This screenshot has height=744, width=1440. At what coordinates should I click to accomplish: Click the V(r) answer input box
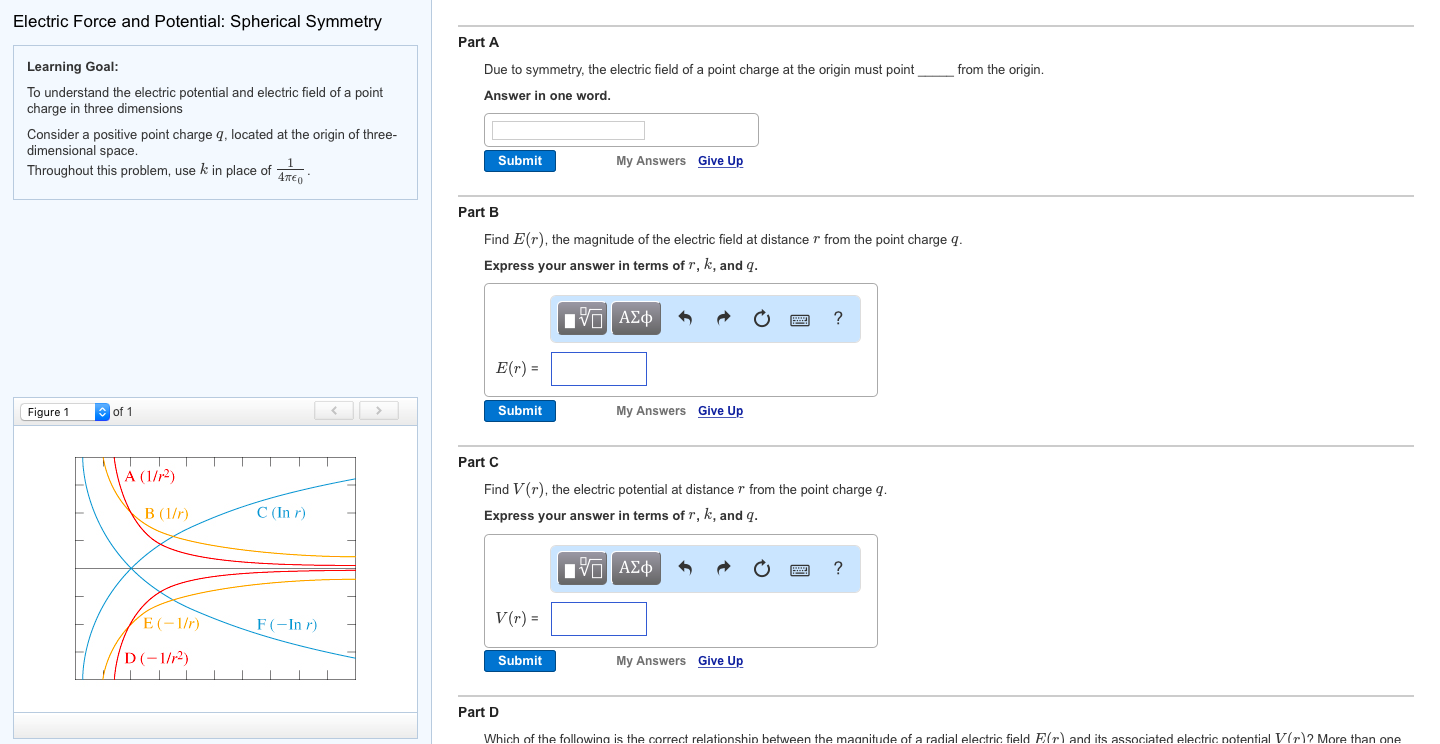click(x=599, y=619)
